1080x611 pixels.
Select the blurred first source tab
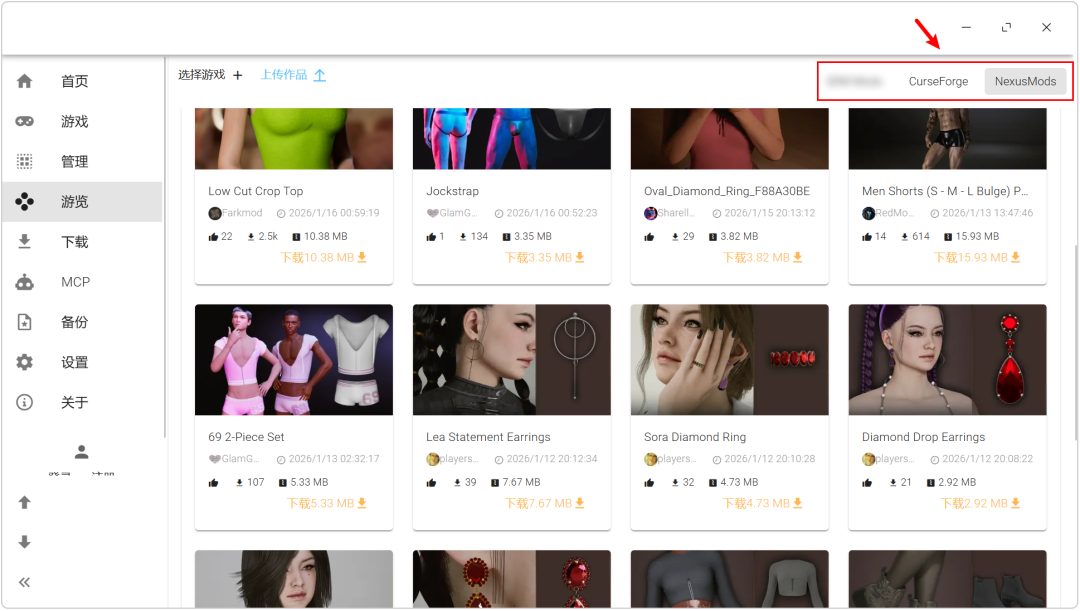pos(854,81)
